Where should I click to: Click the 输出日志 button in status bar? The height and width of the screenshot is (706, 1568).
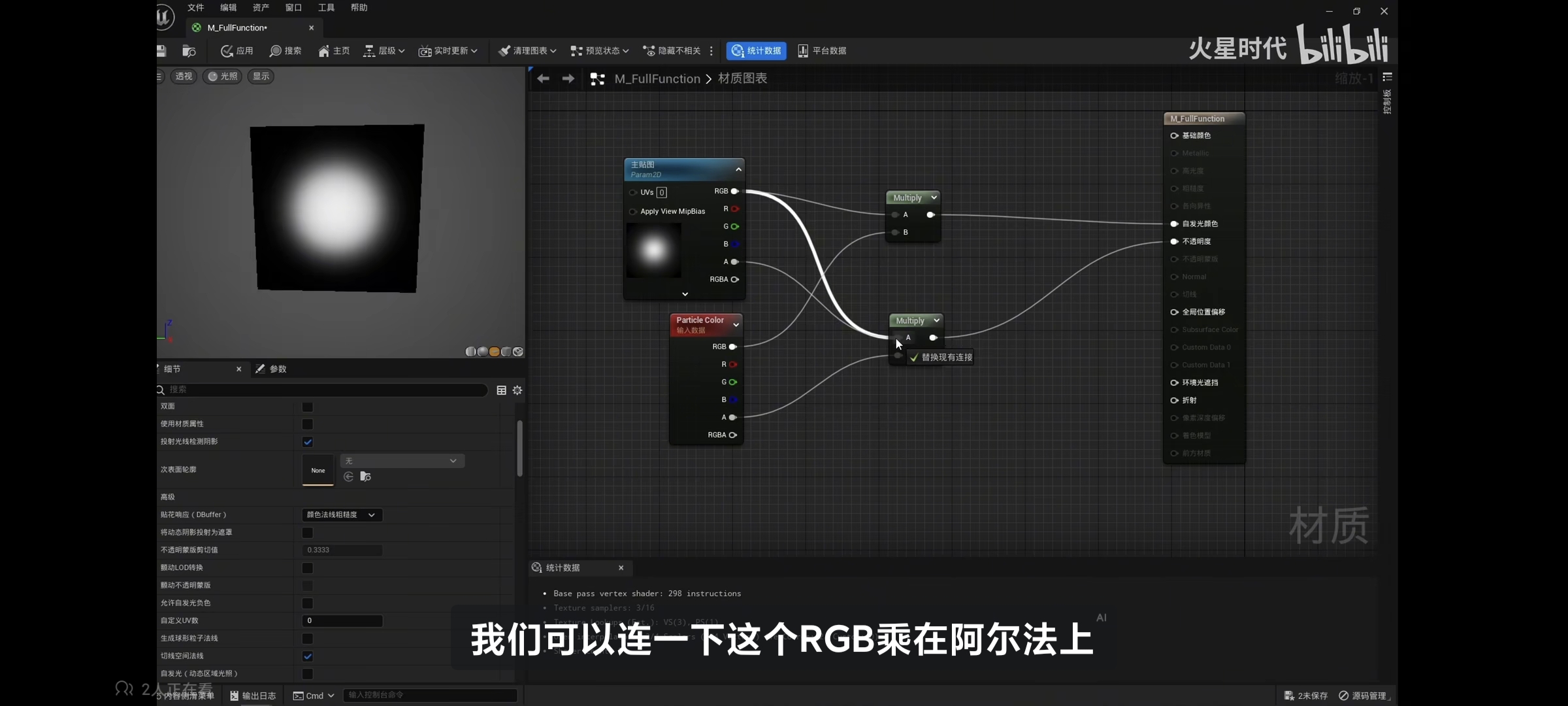(x=253, y=696)
